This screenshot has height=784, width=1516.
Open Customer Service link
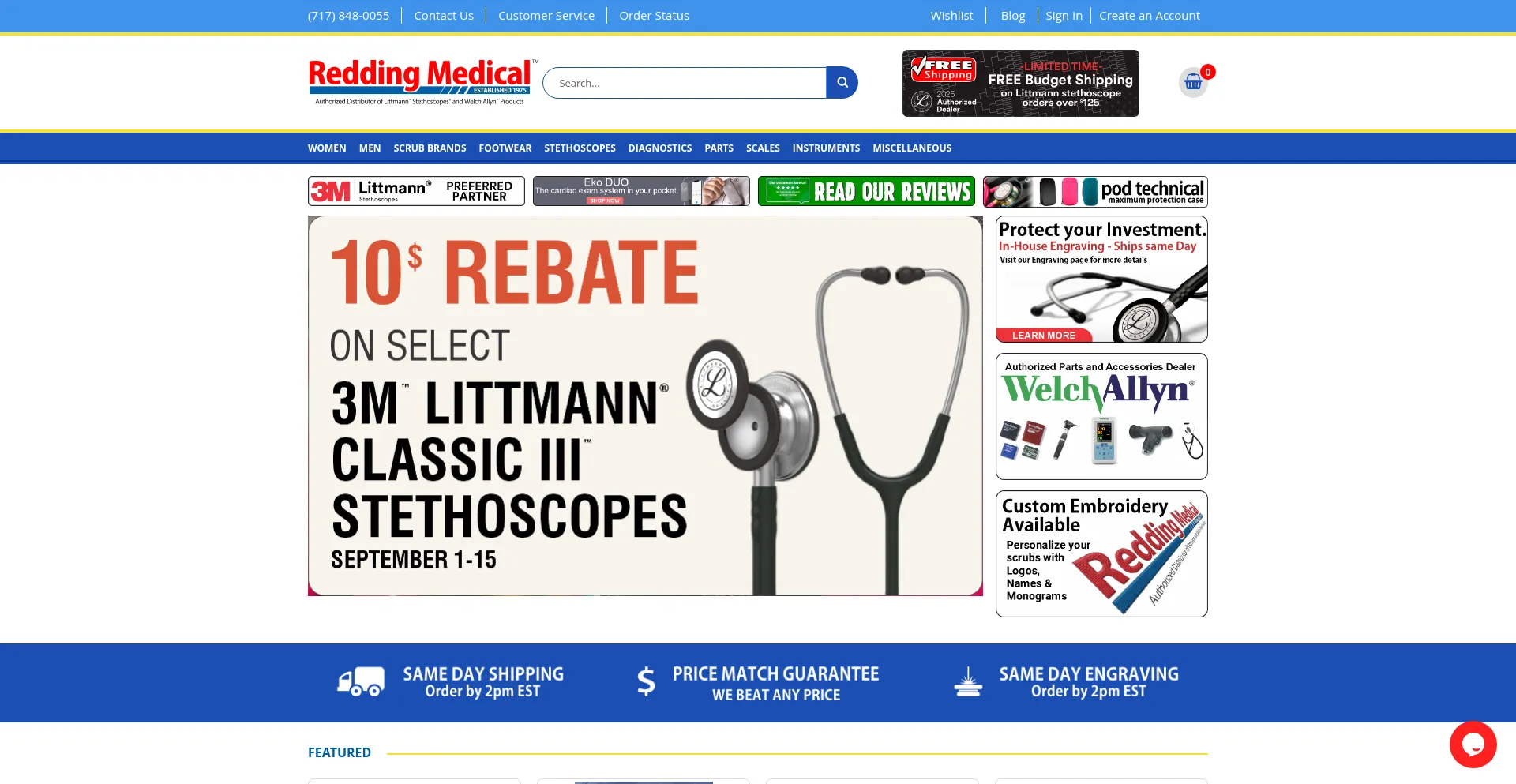(x=546, y=16)
